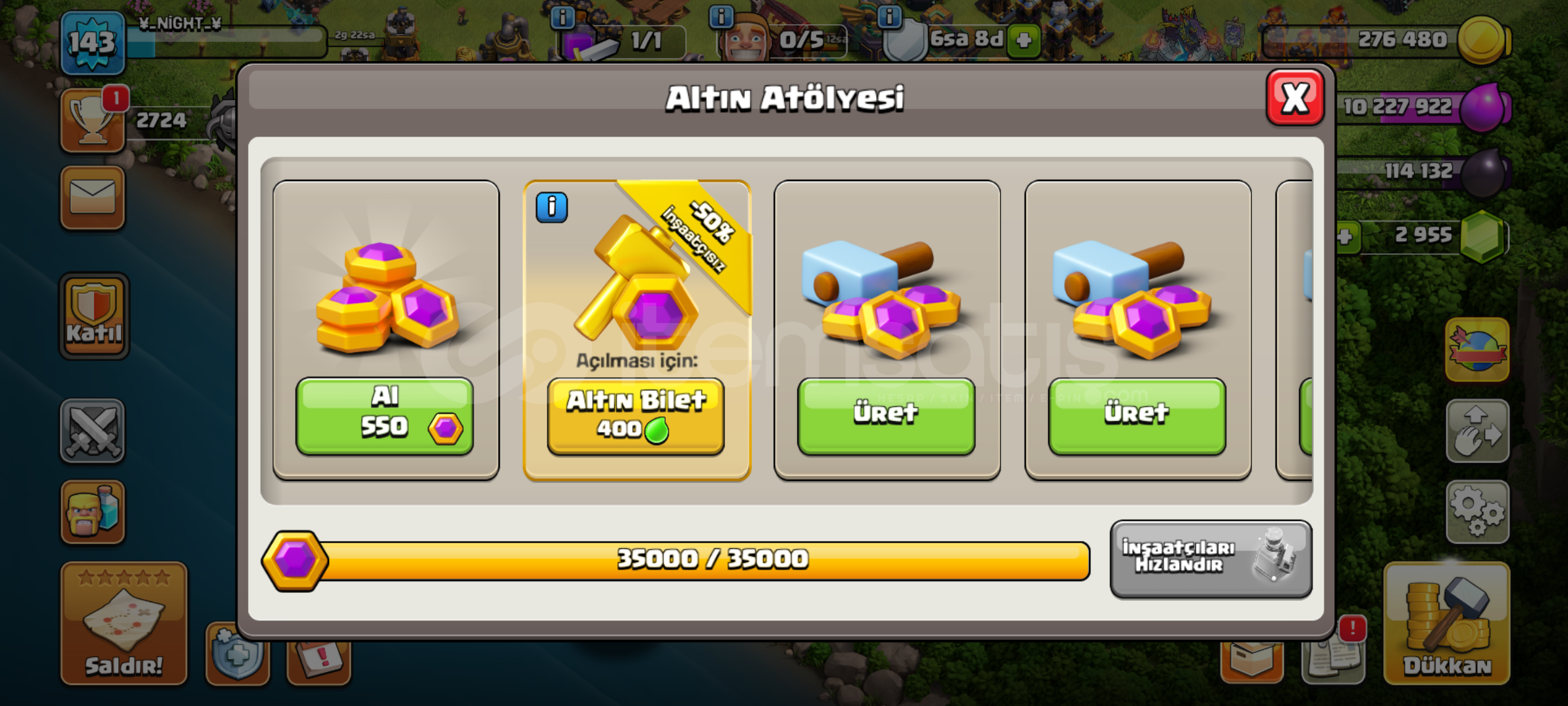Buy gem stack with Al 550 button

[x=385, y=416]
